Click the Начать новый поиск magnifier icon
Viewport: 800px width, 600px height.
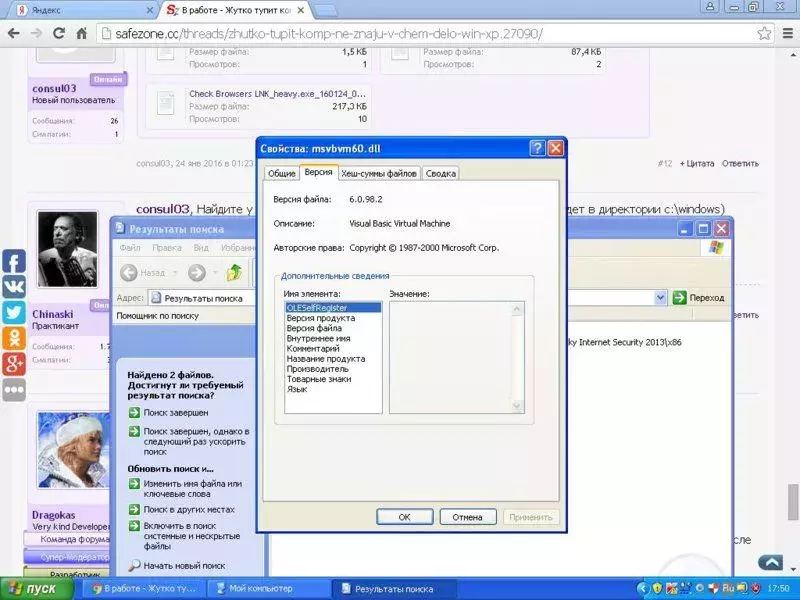[134, 565]
